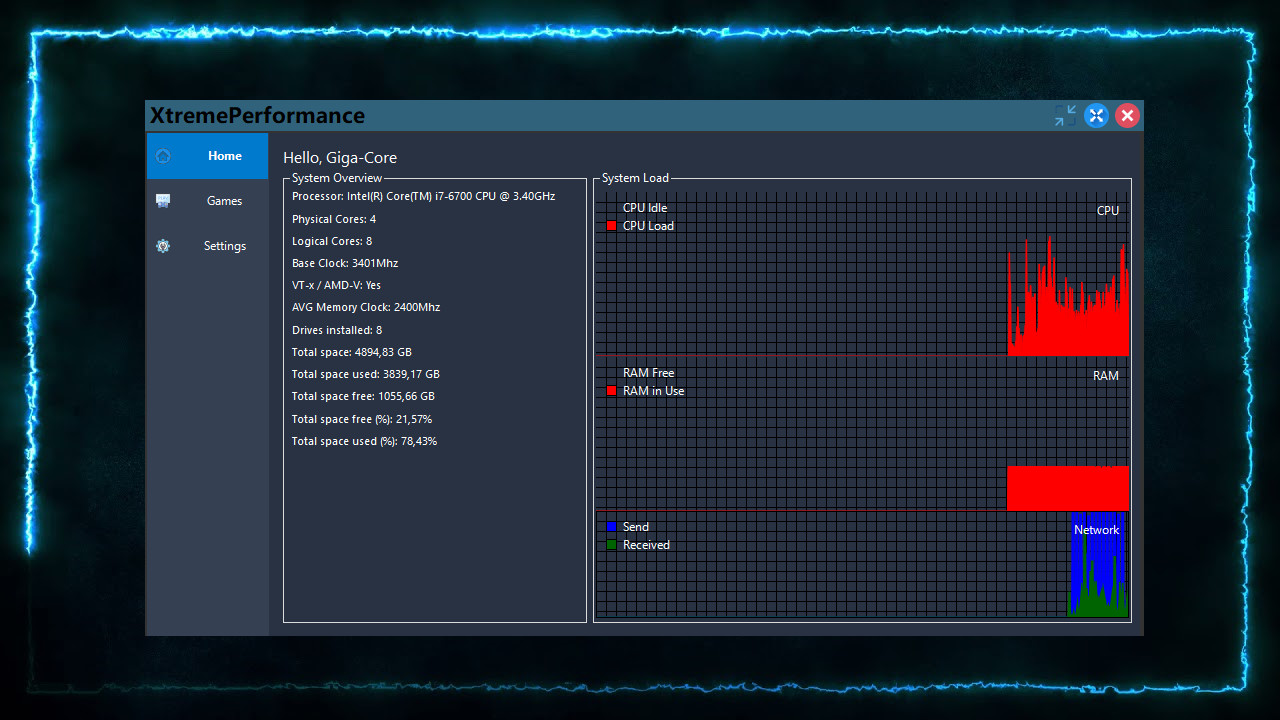Toggle the RAM Free legend entry
The height and width of the screenshot is (720, 1280).
[x=648, y=372]
